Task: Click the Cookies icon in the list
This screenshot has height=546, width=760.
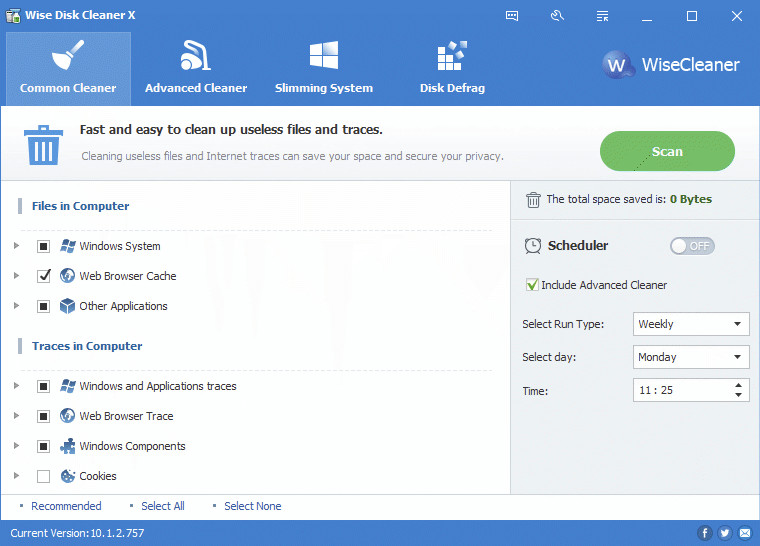Action: click(x=68, y=476)
